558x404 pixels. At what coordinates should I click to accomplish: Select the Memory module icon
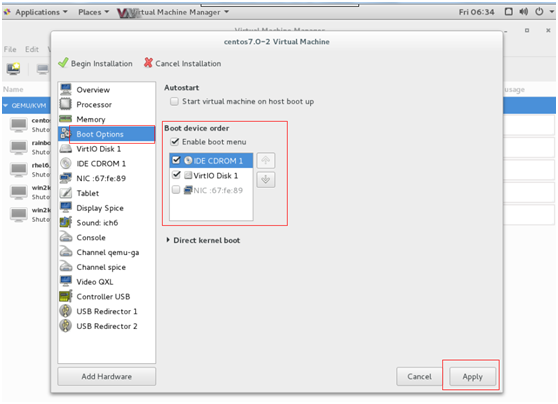click(x=66, y=119)
